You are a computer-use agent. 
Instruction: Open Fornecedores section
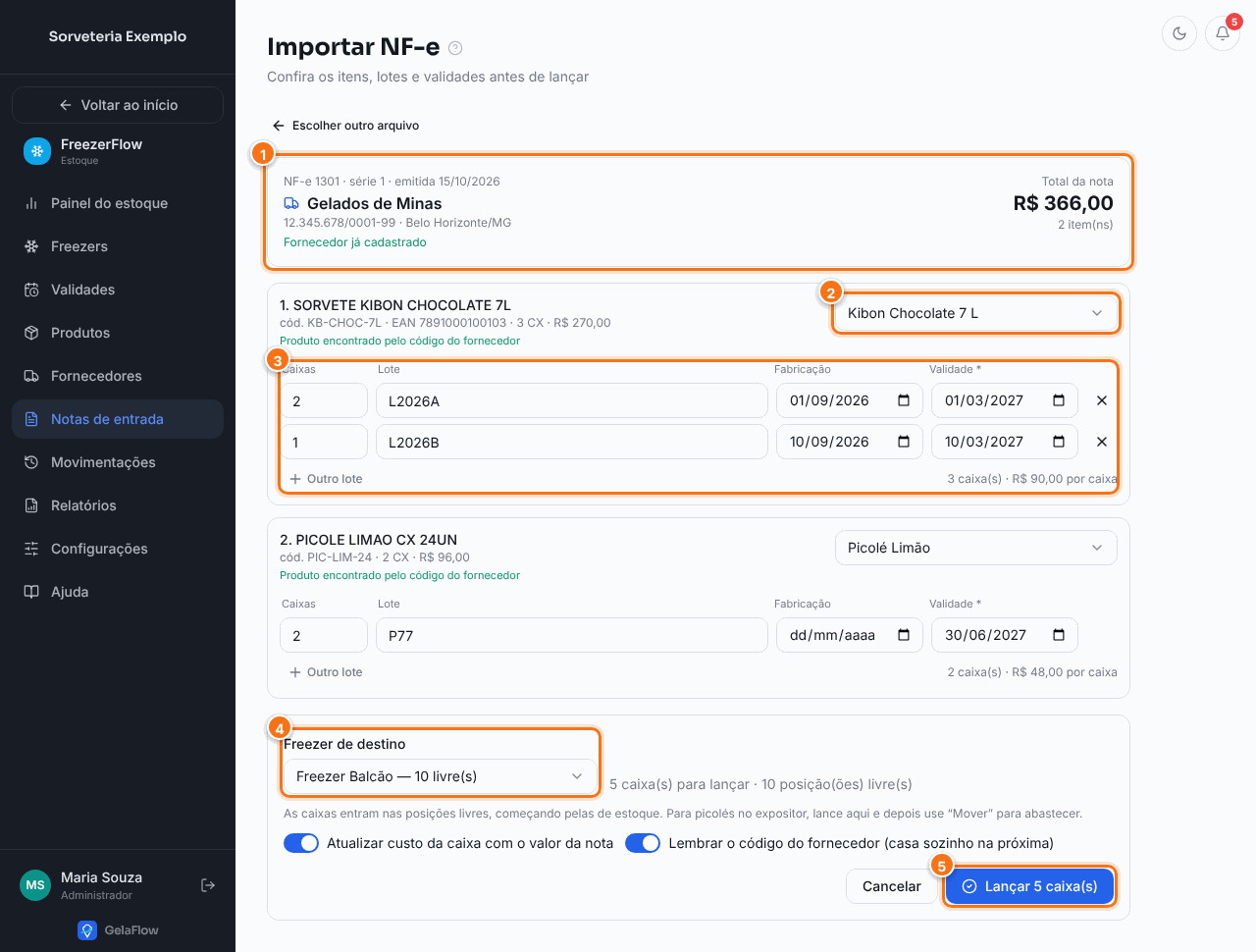point(118,376)
